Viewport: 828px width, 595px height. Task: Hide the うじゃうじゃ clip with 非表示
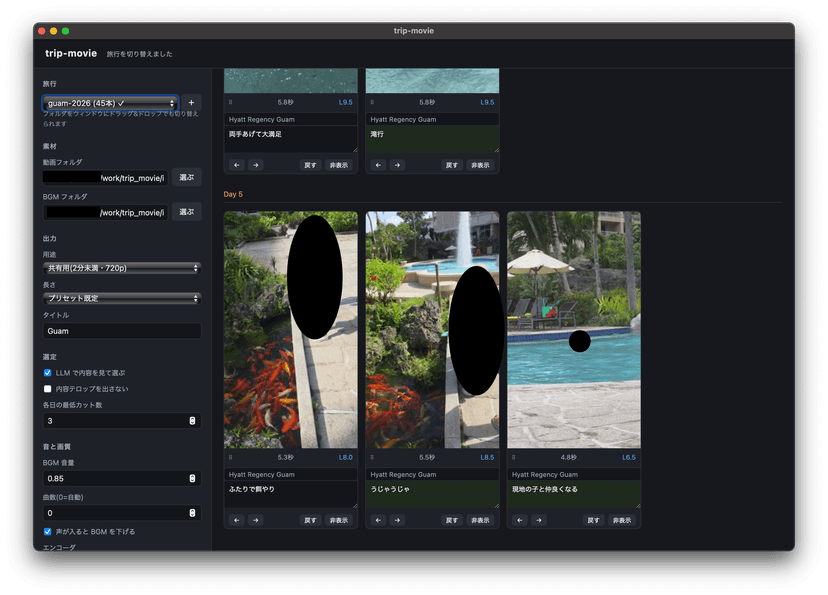[x=480, y=520]
